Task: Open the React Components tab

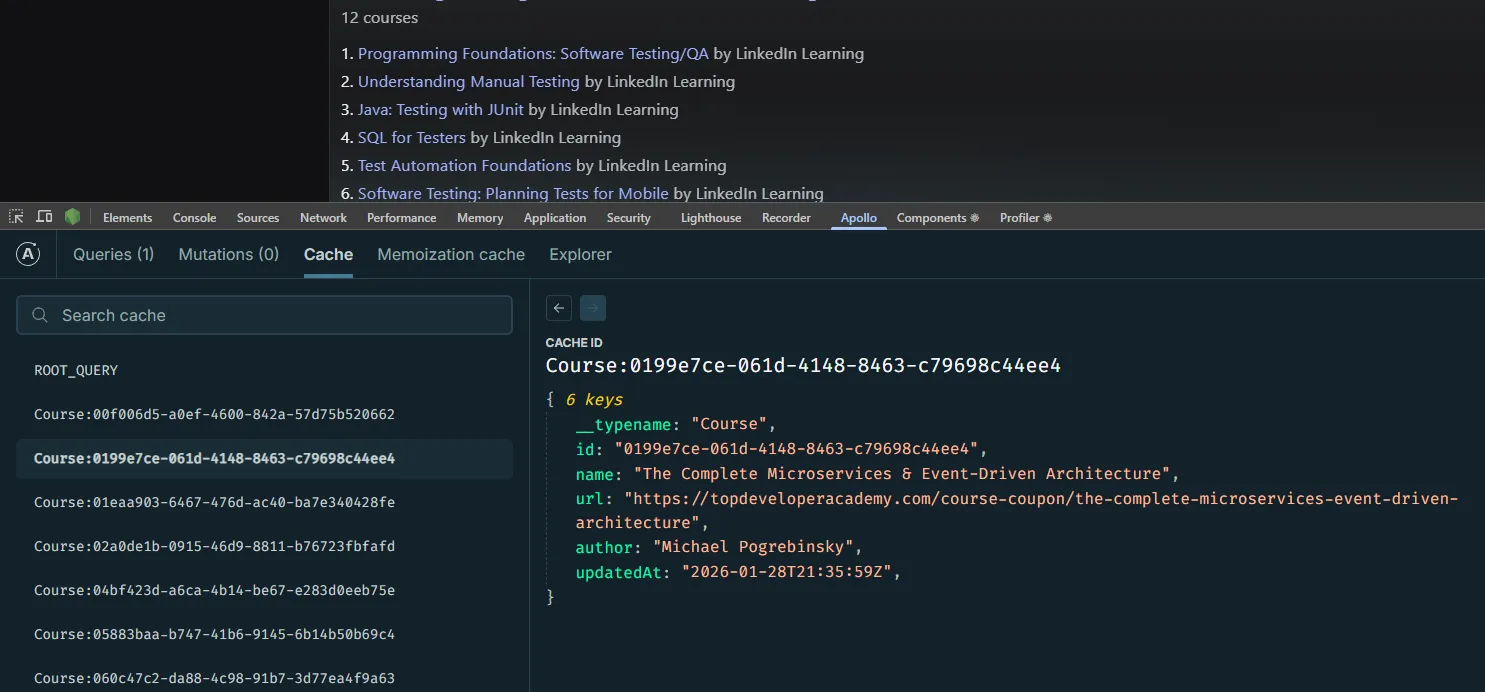Action: [x=938, y=218]
